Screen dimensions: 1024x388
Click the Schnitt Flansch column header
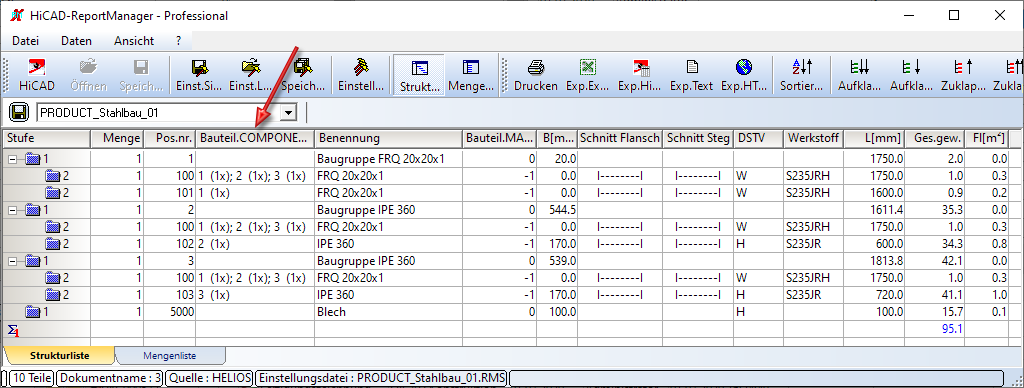click(x=620, y=138)
